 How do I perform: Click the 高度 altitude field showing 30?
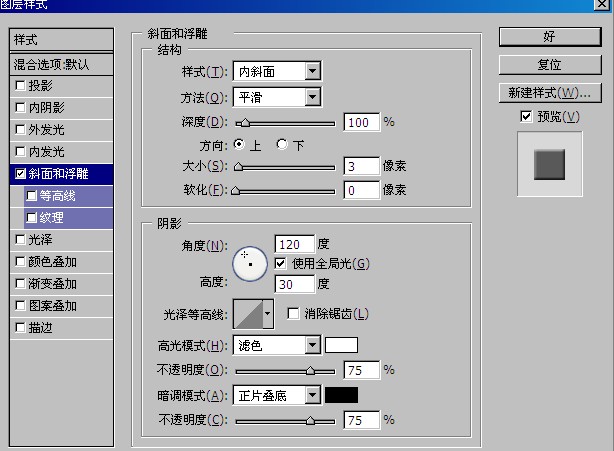click(x=294, y=284)
